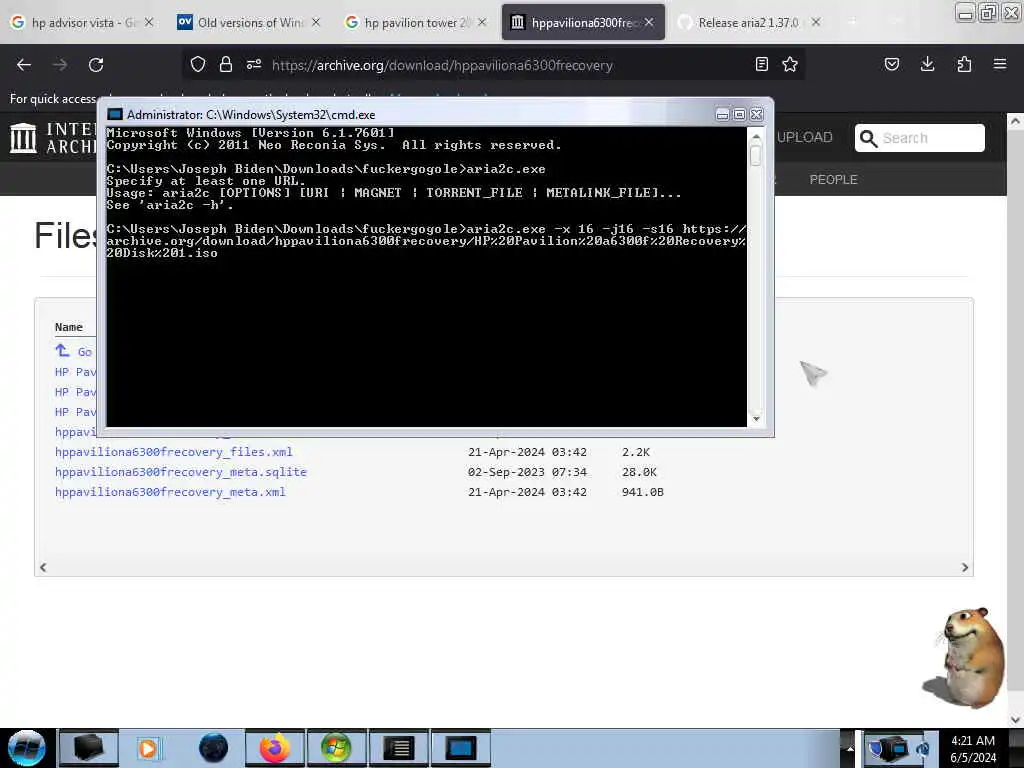Screen dimensions: 1024x768
Task: Click cmd scrollbar down arrow
Action: (756, 419)
